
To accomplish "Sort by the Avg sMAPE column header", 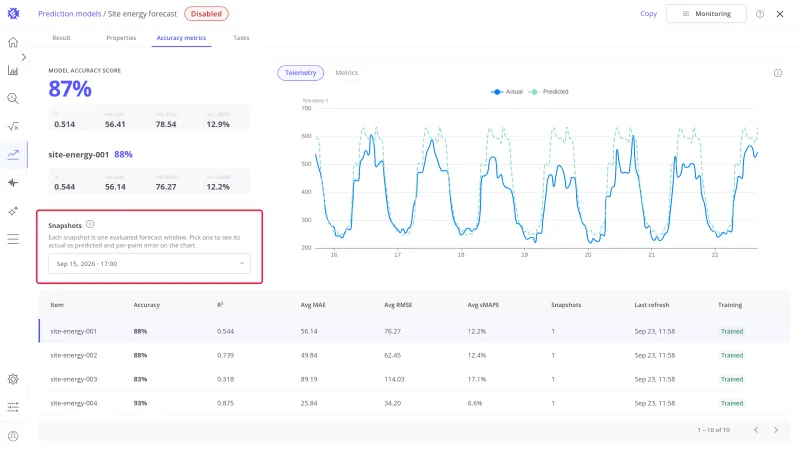I will point(483,305).
